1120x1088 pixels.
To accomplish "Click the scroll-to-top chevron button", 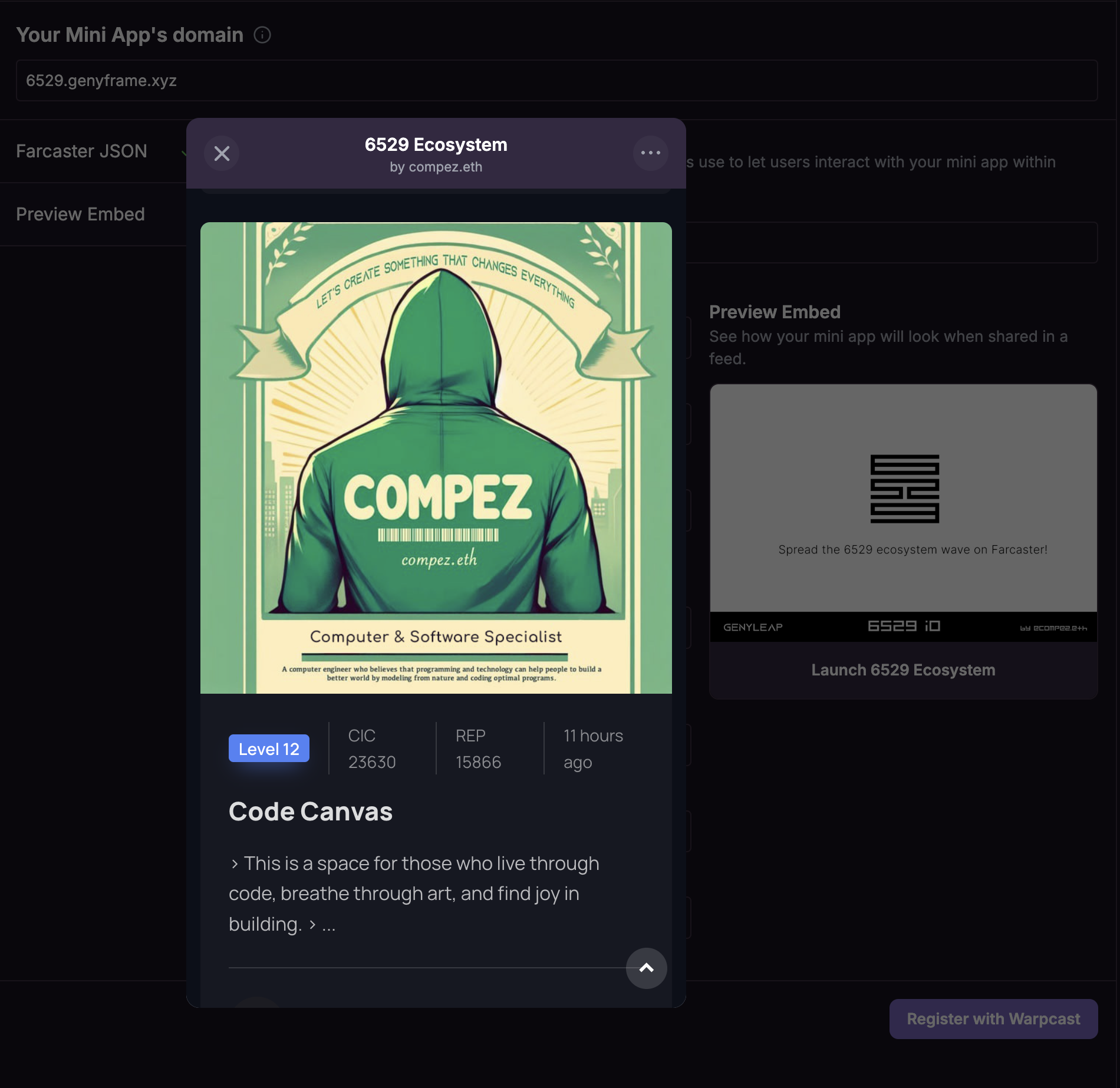I will point(647,968).
